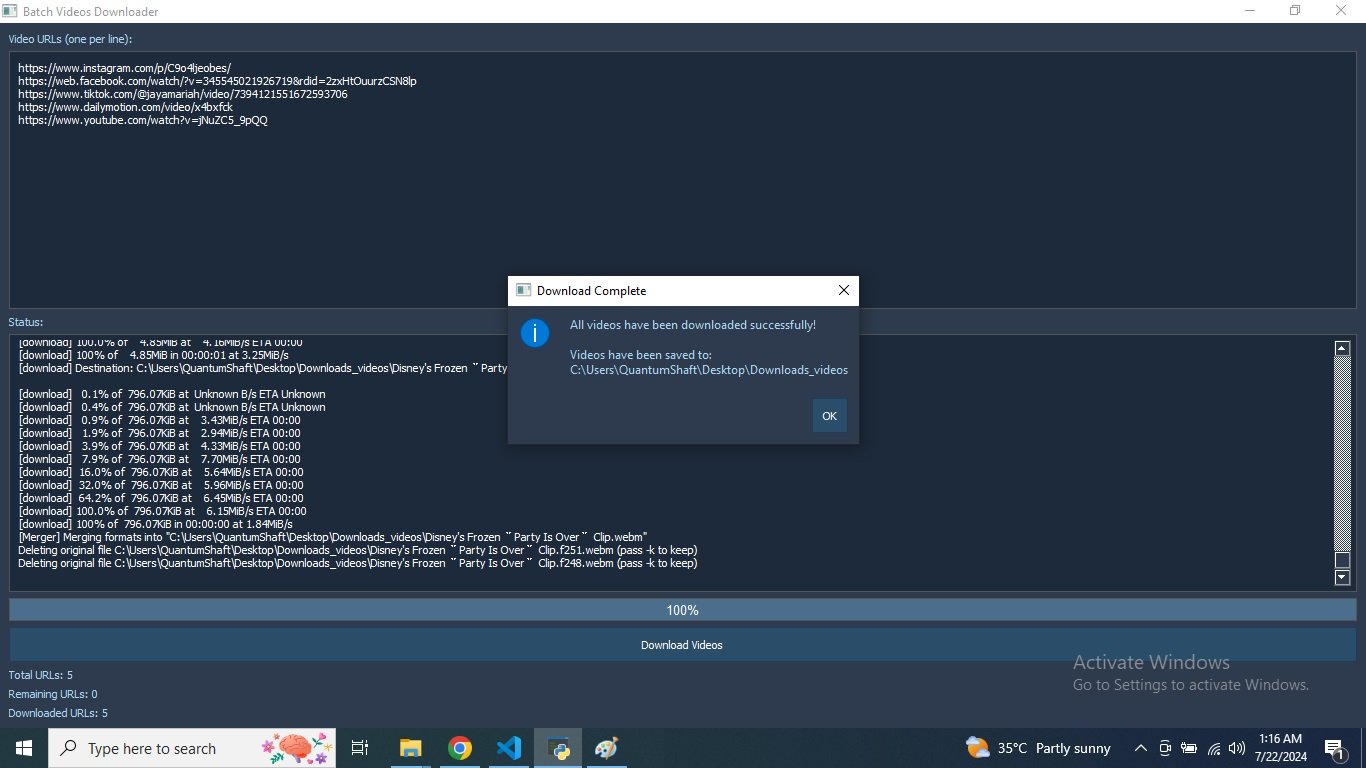Click the Batch Videos Downloader title icon
Screen dimensions: 1366x768
pyautogui.click(x=9, y=12)
